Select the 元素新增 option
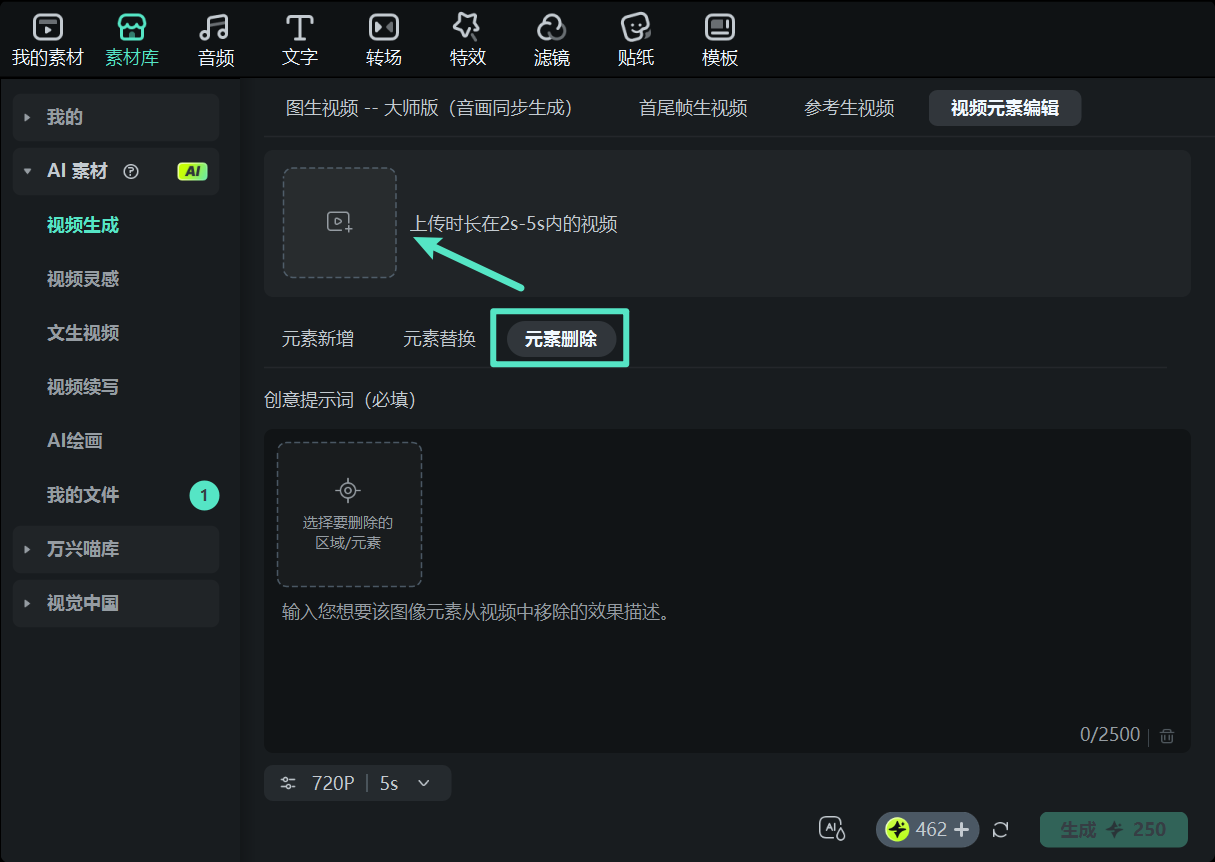Image resolution: width=1215 pixels, height=862 pixels. [318, 338]
